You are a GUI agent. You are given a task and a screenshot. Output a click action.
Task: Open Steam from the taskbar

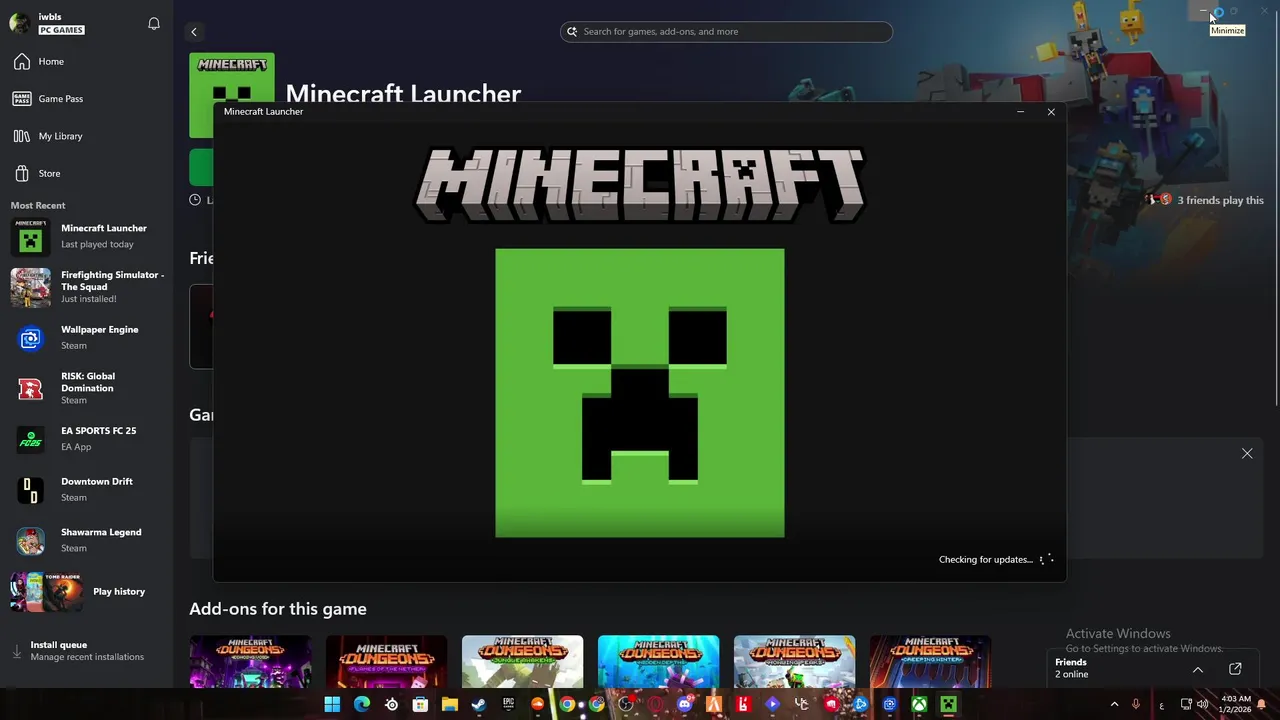coord(479,704)
